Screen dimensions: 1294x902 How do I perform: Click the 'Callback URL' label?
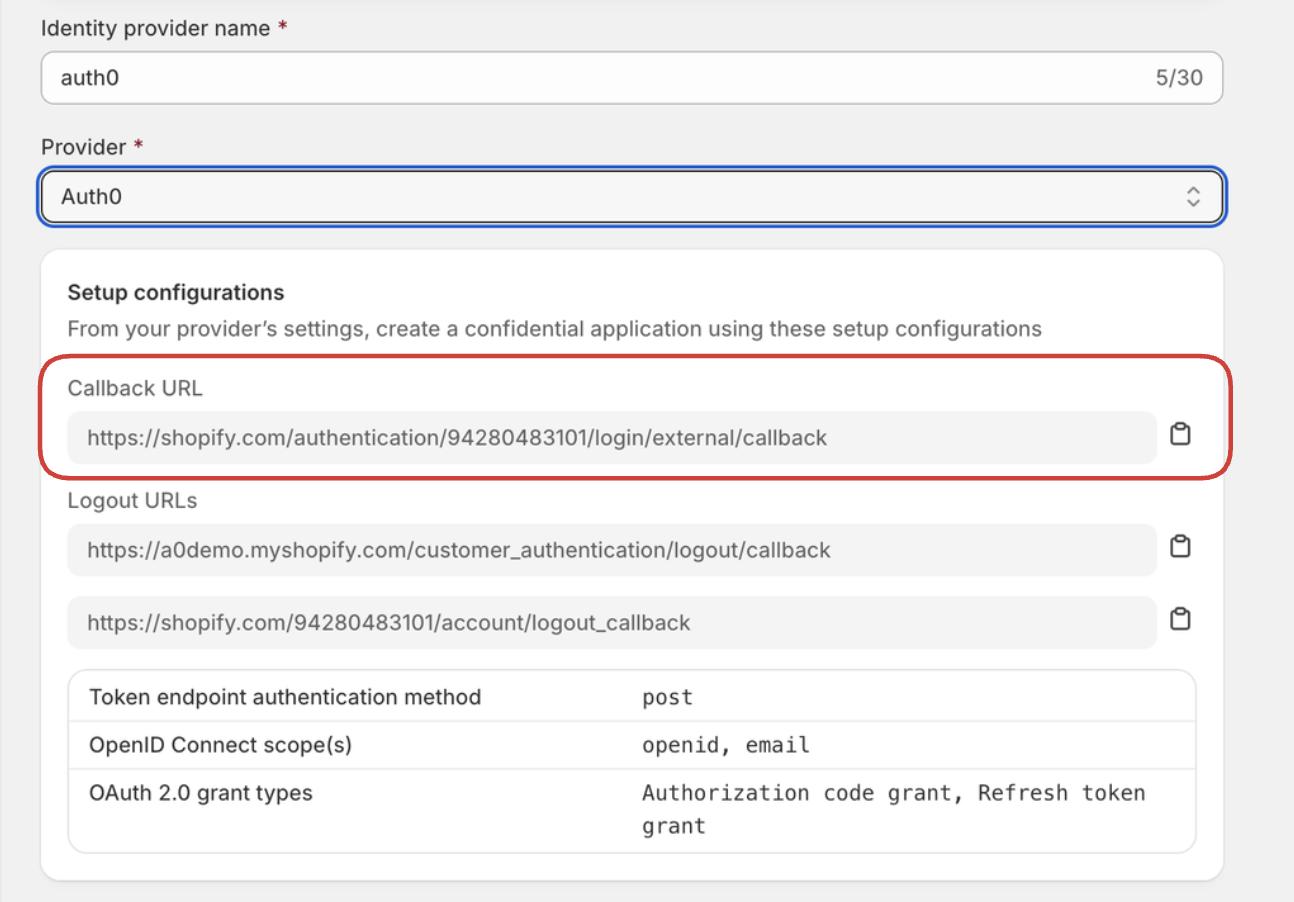135,389
